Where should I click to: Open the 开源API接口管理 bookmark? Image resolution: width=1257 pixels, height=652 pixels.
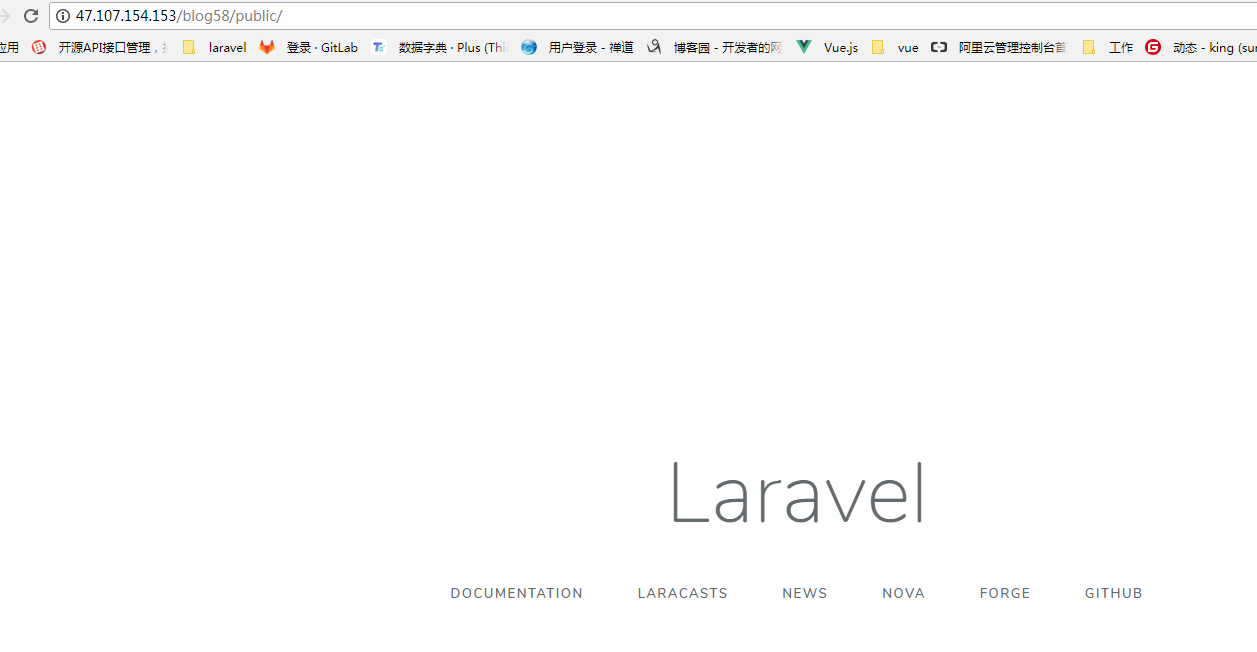click(x=99, y=47)
